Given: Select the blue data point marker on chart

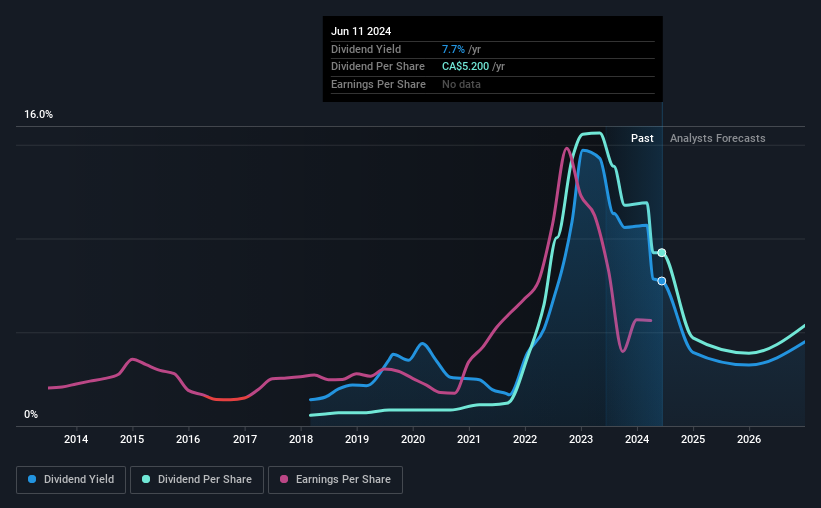Looking at the screenshot, I should 662,281.
